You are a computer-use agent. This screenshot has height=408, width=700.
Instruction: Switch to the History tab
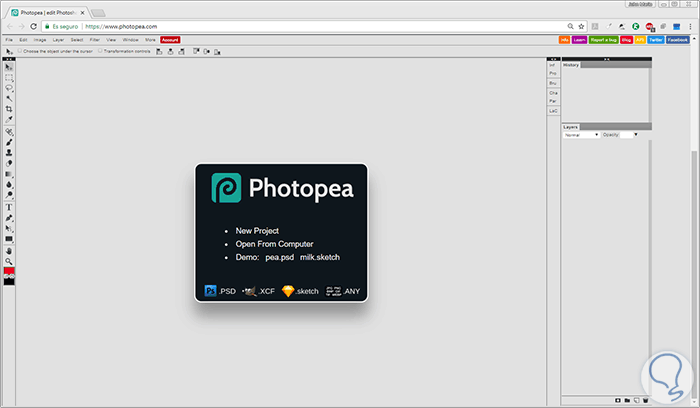tap(571, 65)
